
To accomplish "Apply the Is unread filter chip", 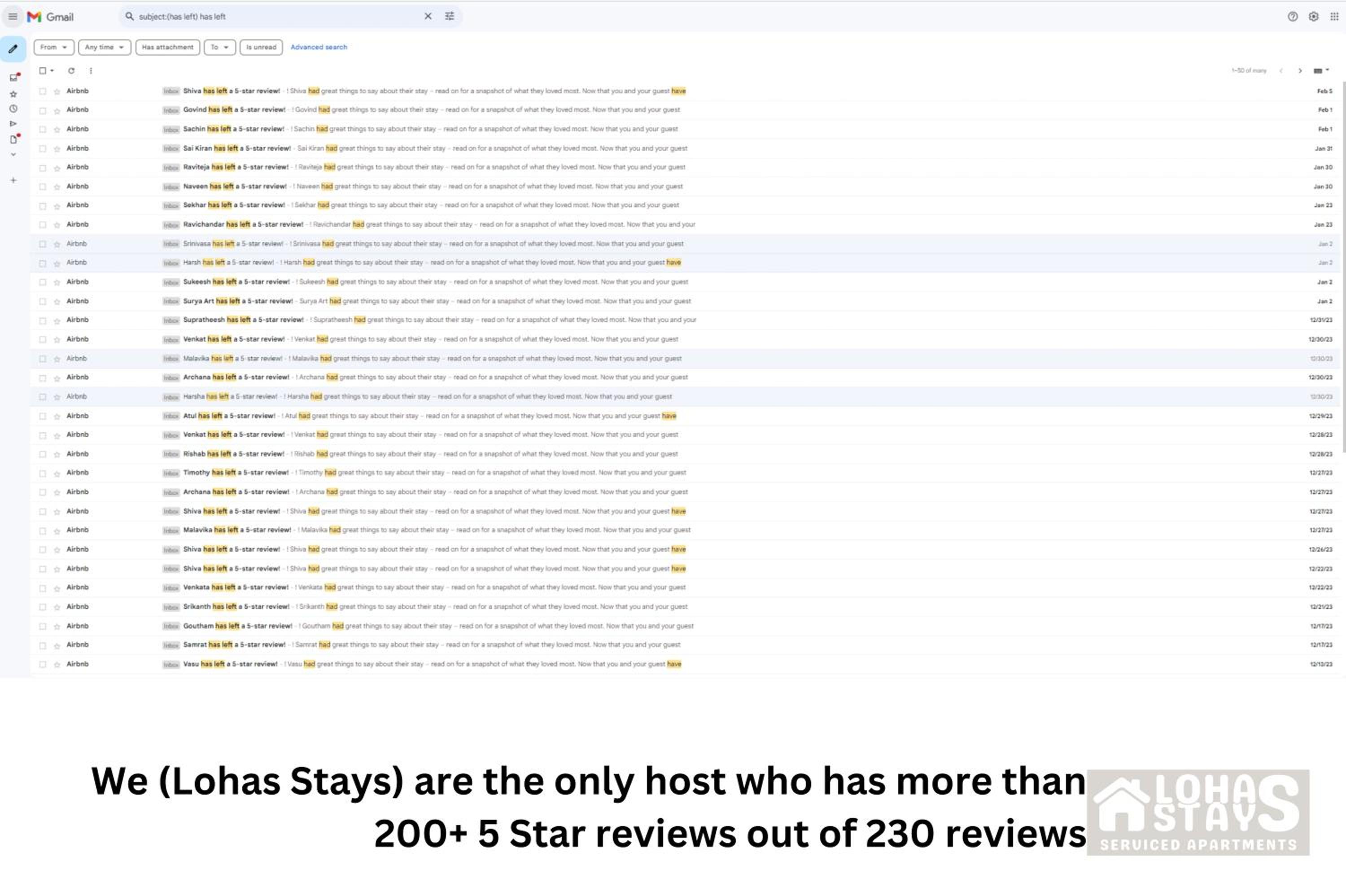I will click(261, 48).
